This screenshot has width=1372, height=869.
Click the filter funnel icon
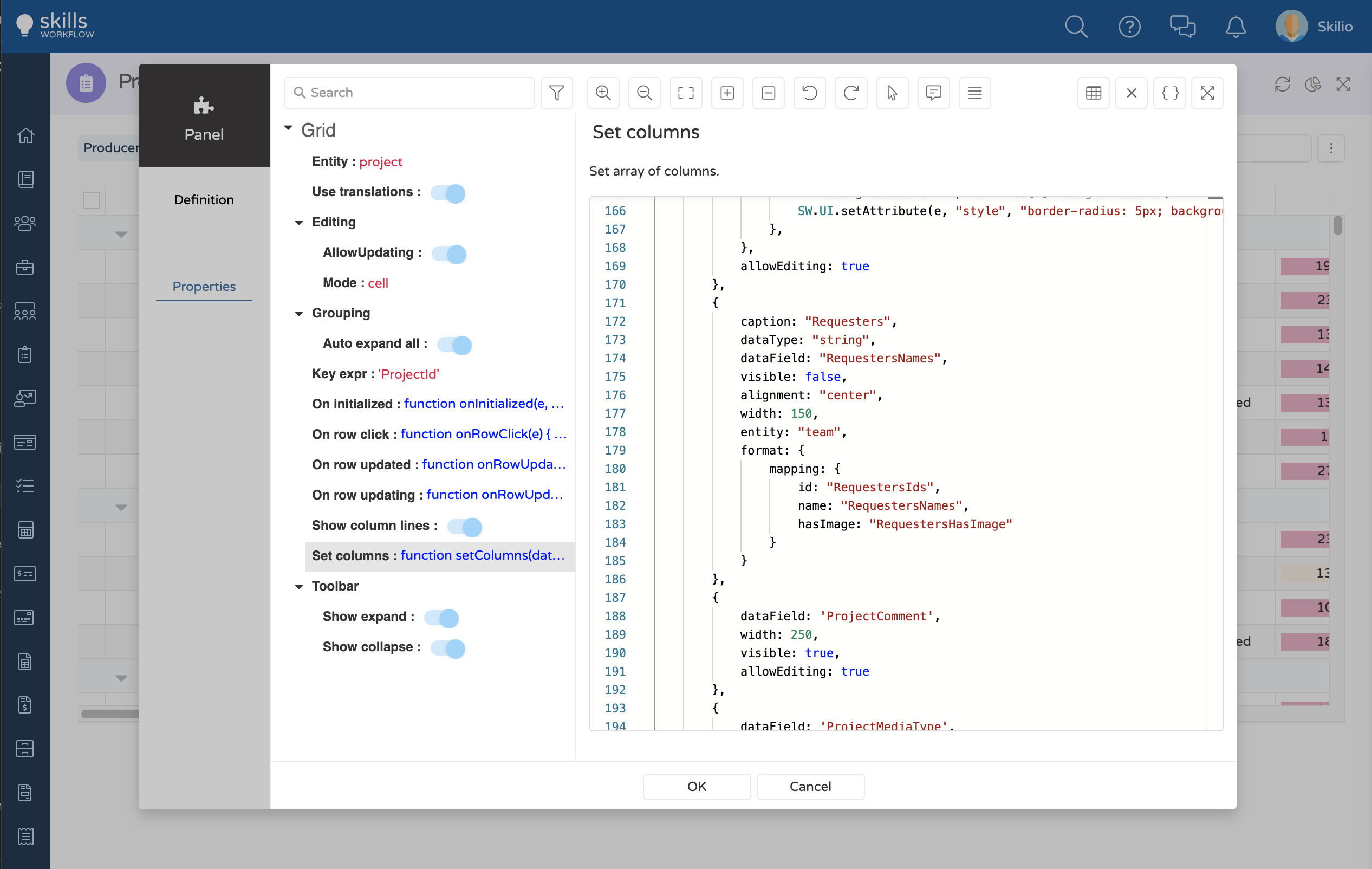tap(556, 93)
